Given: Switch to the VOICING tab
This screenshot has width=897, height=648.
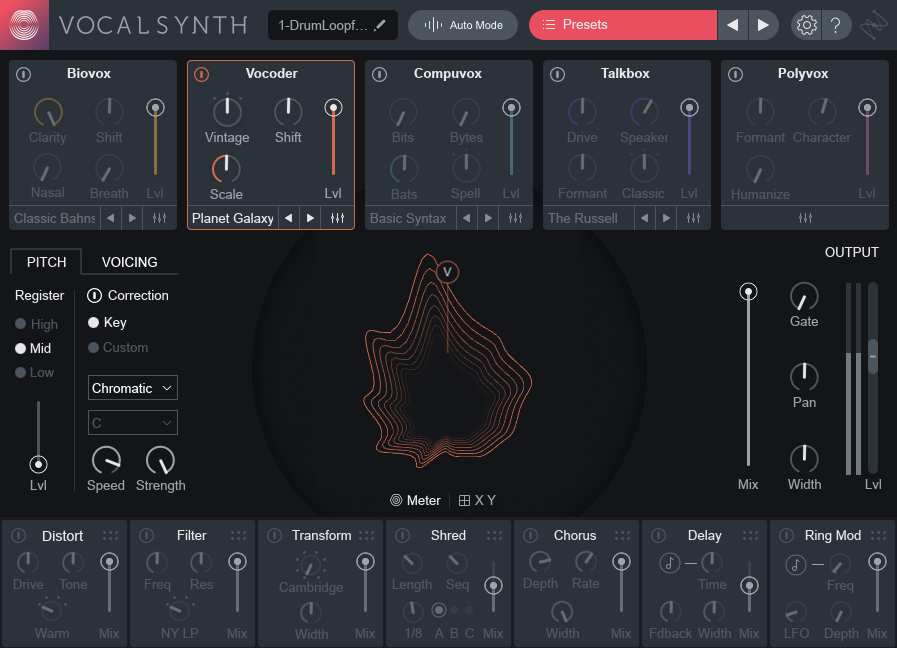Looking at the screenshot, I should point(129,262).
